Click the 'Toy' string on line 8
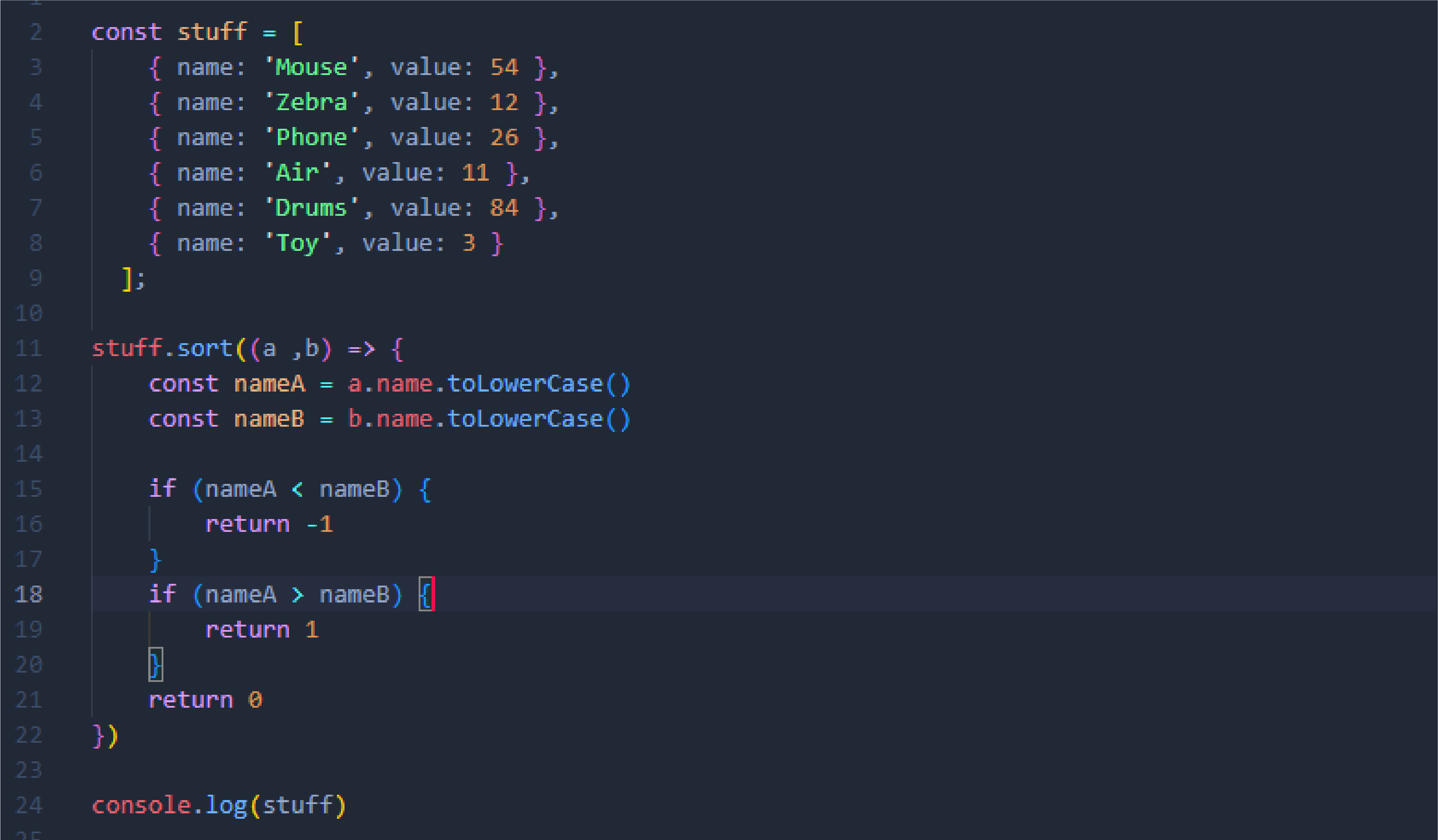 297,243
